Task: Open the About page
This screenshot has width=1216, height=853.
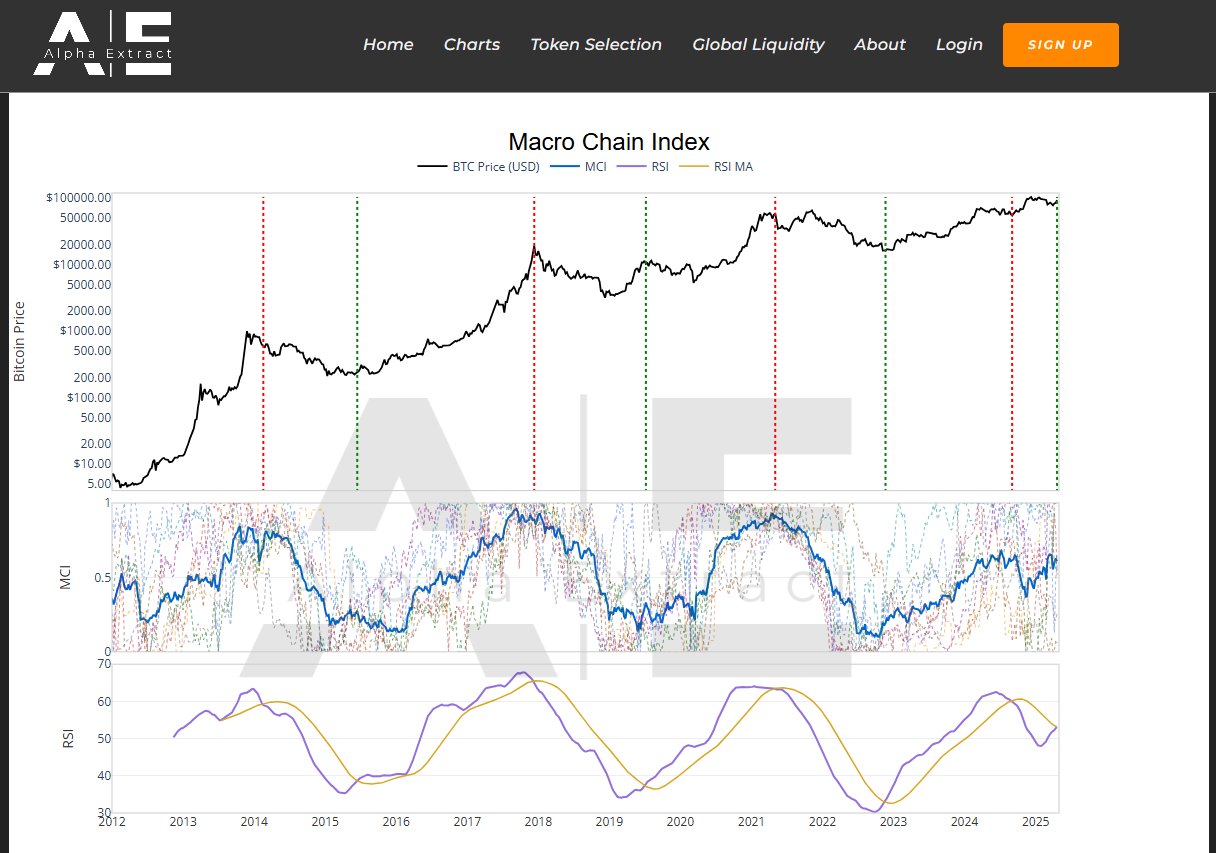Action: [x=880, y=44]
